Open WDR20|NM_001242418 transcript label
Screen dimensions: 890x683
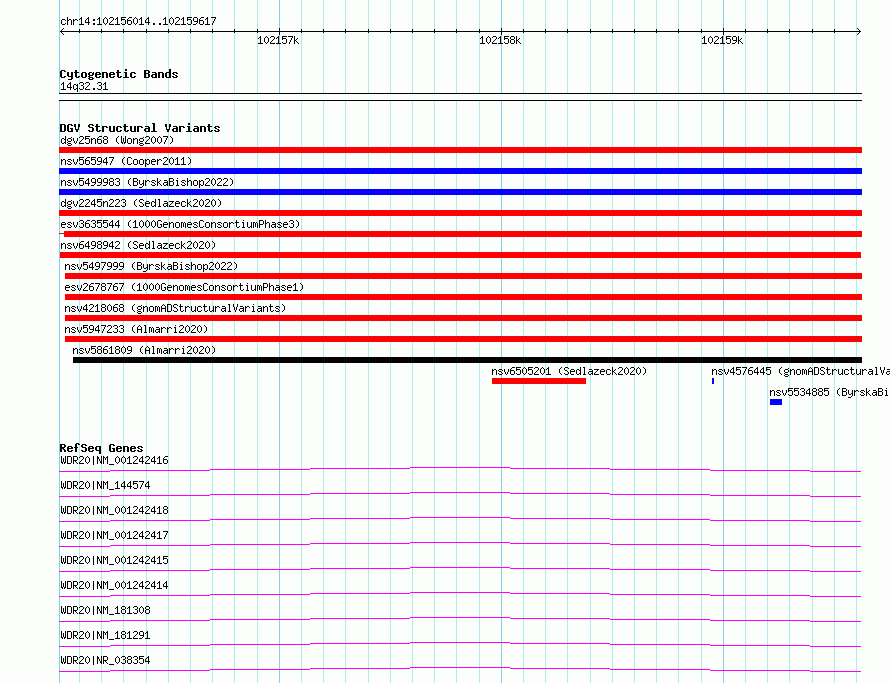114,510
